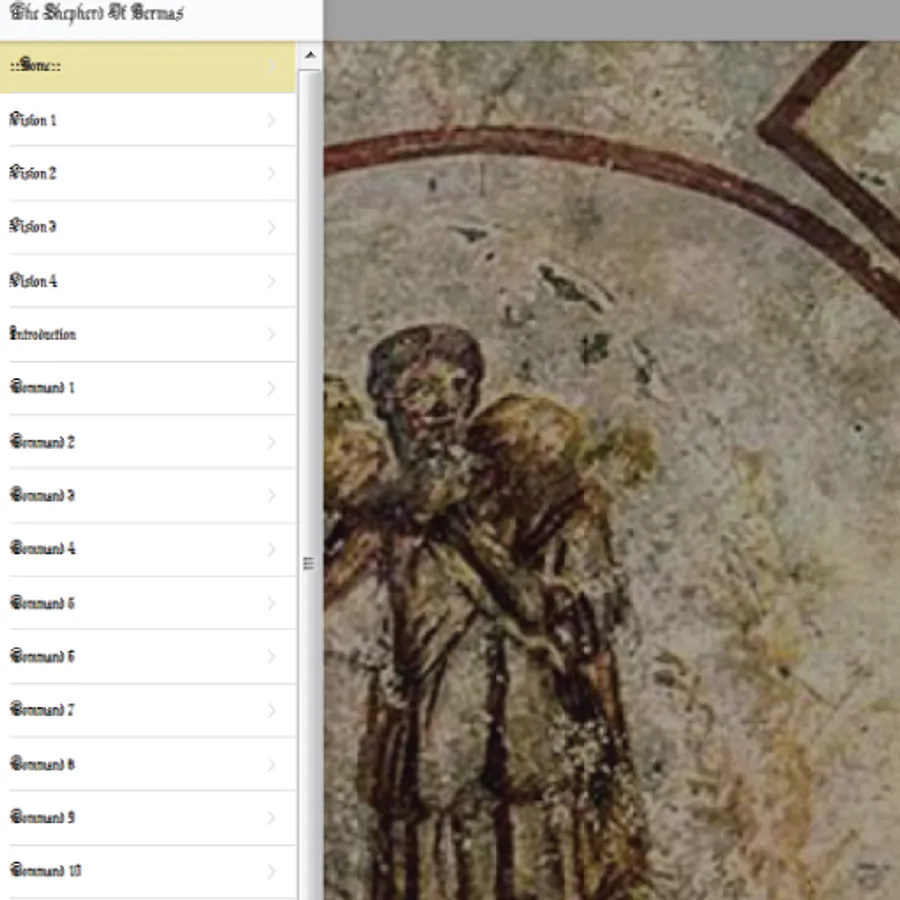The height and width of the screenshot is (900, 900).
Task: Select the Command 2 entry
Action: (x=148, y=442)
